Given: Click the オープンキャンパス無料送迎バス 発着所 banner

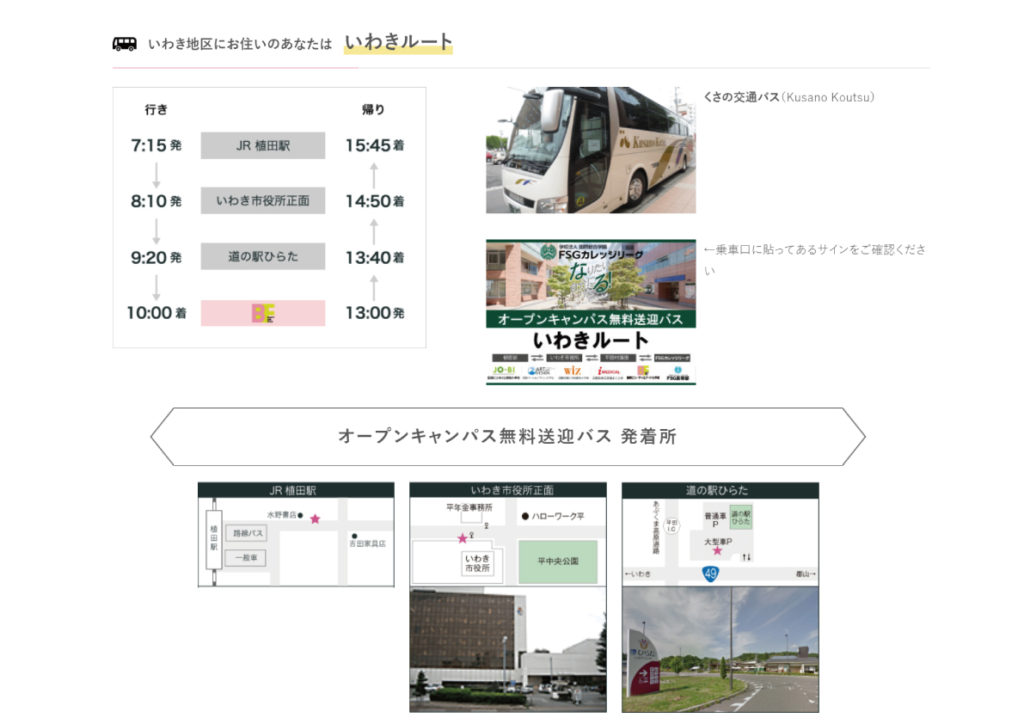Looking at the screenshot, I should (507, 437).
